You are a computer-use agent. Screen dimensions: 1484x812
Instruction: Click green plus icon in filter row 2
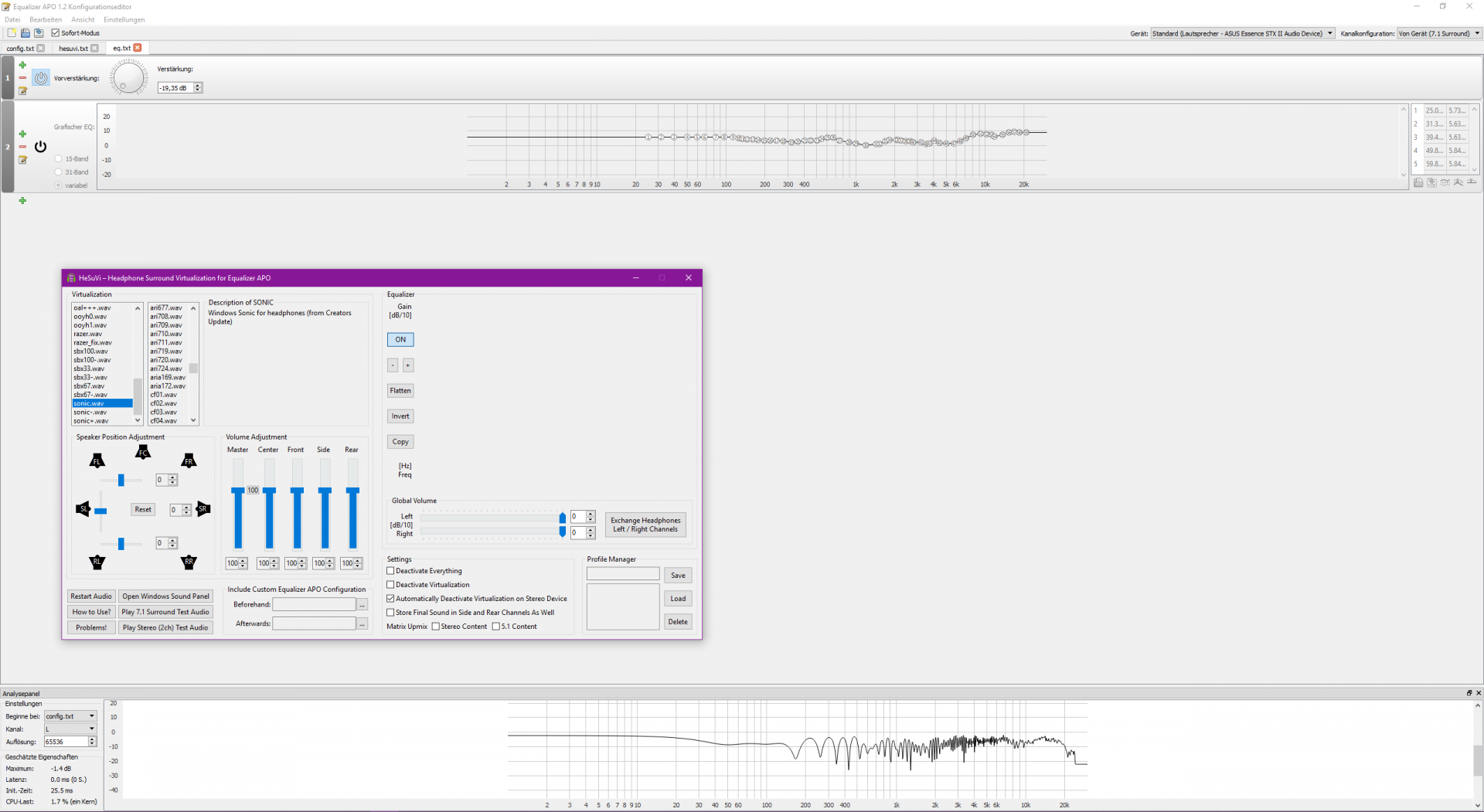tap(22, 134)
